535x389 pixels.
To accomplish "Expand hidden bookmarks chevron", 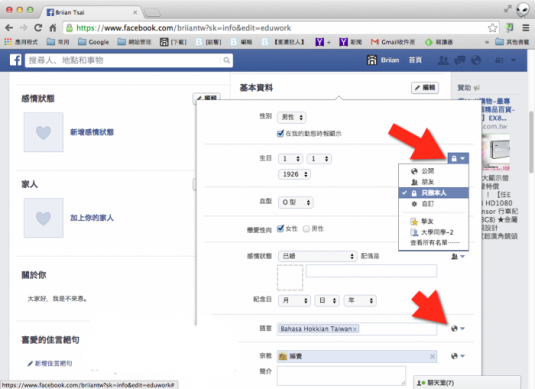I will pyautogui.click(x=487, y=42).
